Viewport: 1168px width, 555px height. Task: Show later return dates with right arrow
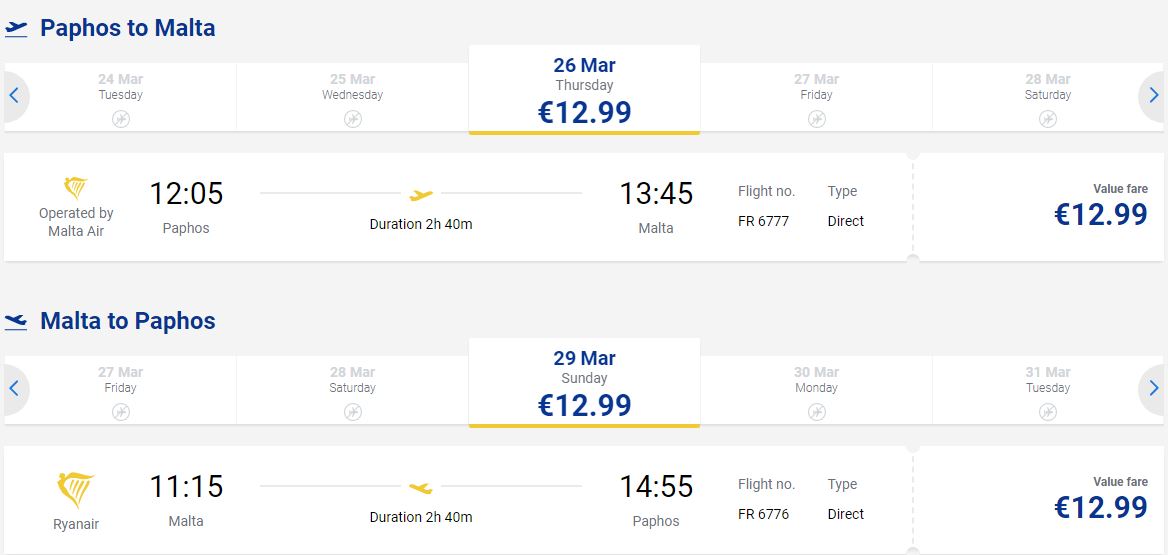(x=1153, y=389)
